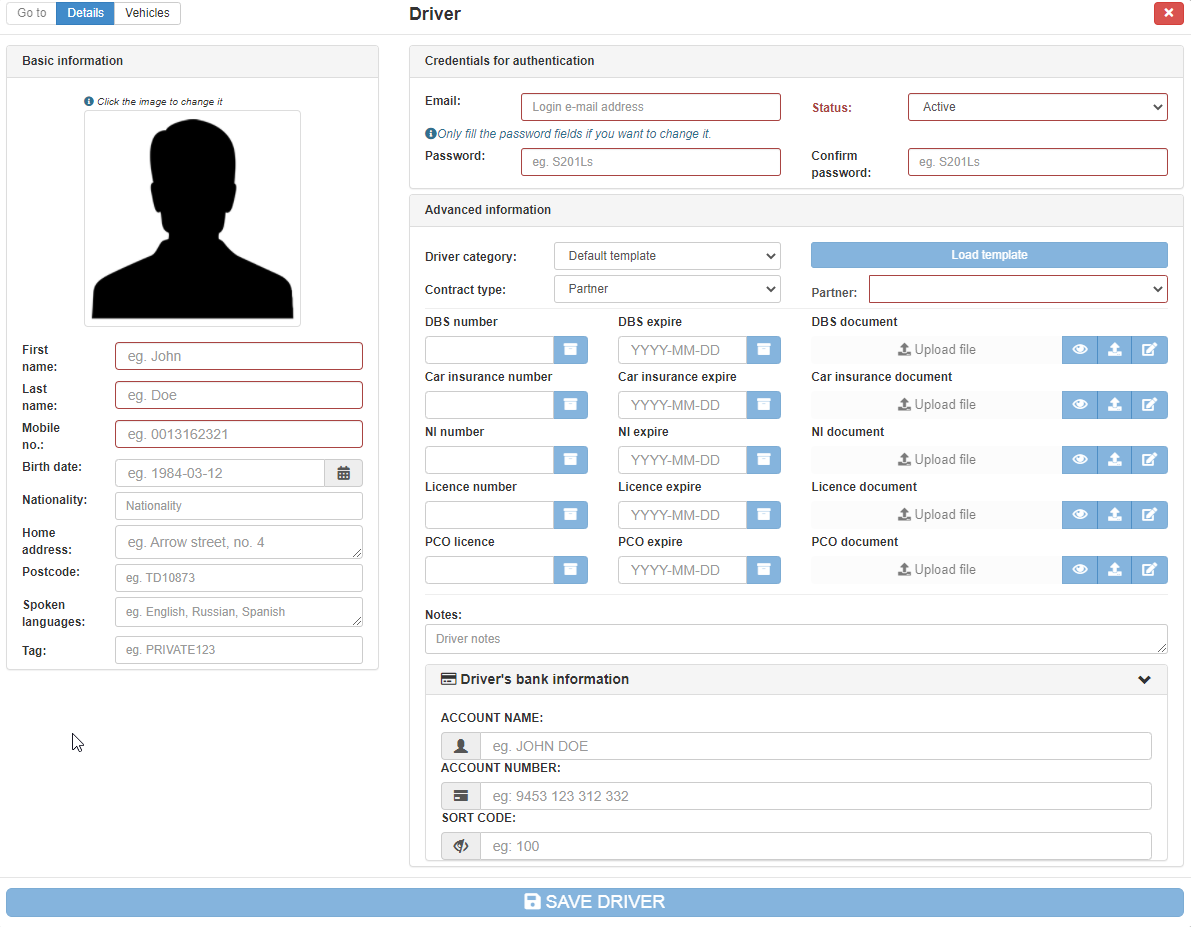1191x927 pixels.
Task: Edit the NI document
Action: (x=1149, y=459)
